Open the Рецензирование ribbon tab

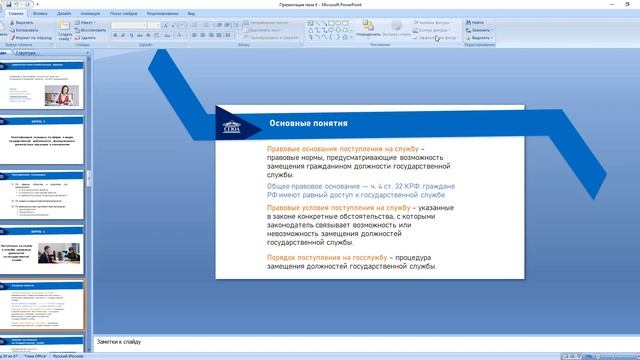coord(162,13)
